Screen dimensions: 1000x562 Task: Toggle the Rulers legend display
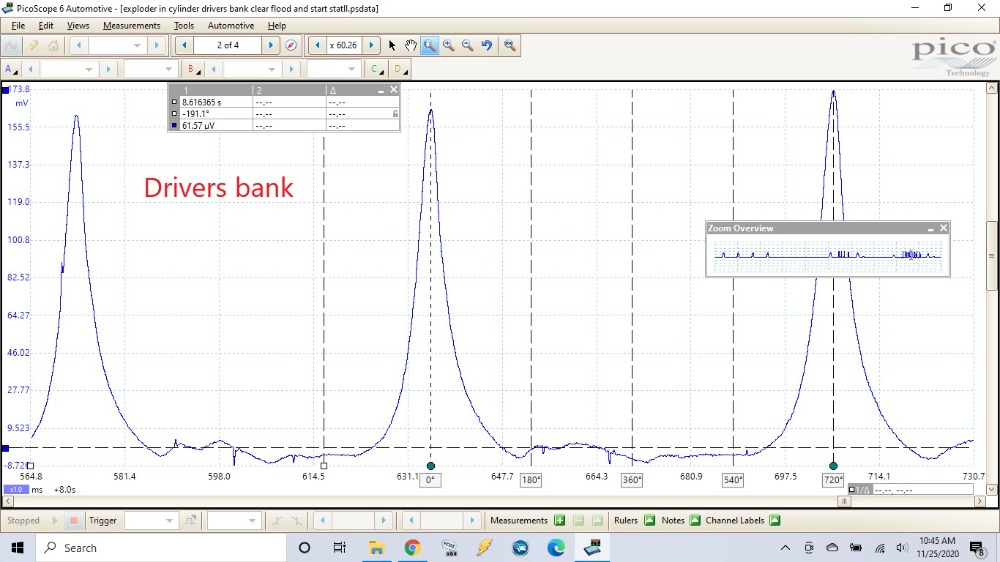pyautogui.click(x=649, y=521)
